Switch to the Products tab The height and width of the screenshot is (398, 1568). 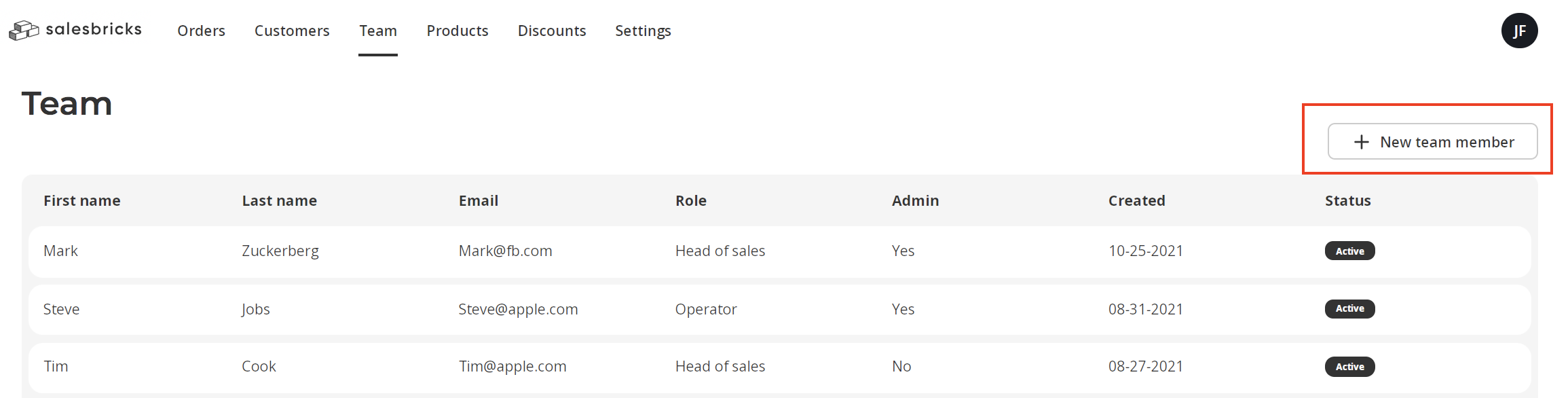(458, 31)
